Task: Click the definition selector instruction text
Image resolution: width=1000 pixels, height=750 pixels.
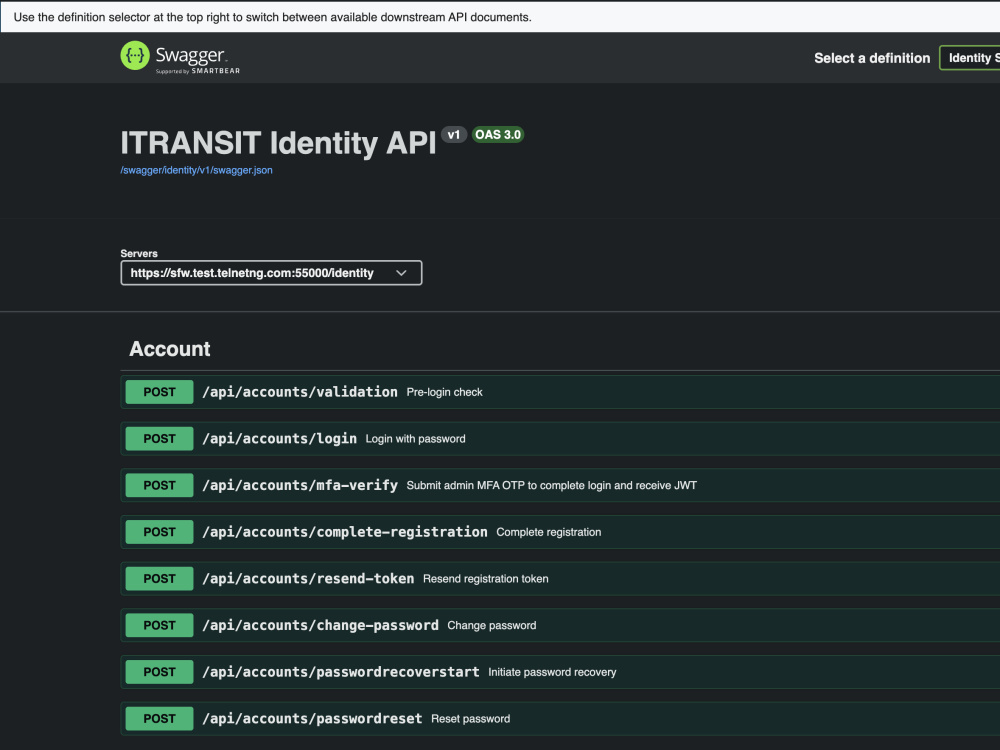Action: point(272,17)
